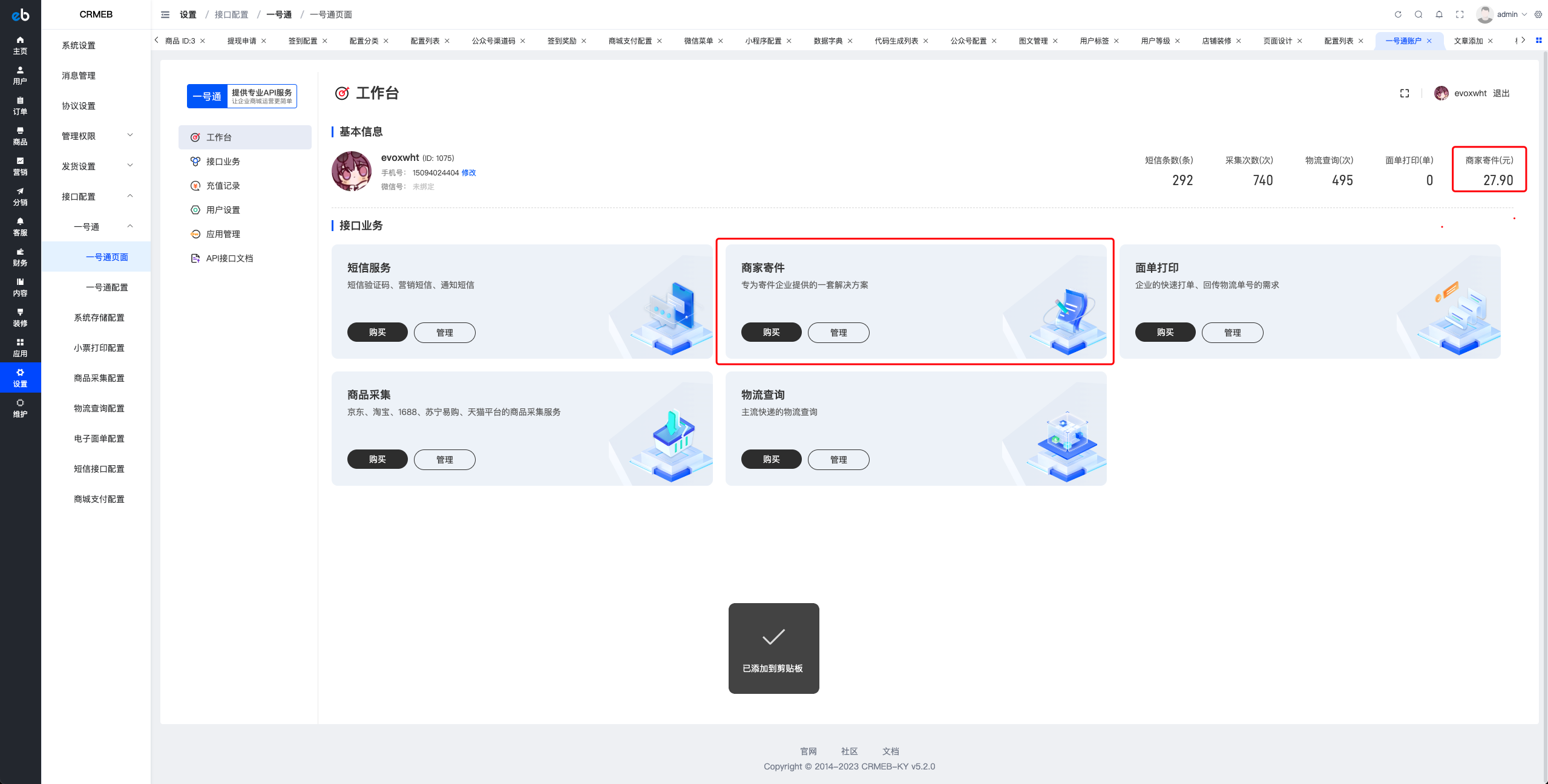Open 消息管理 in the settings menu

click(x=97, y=76)
